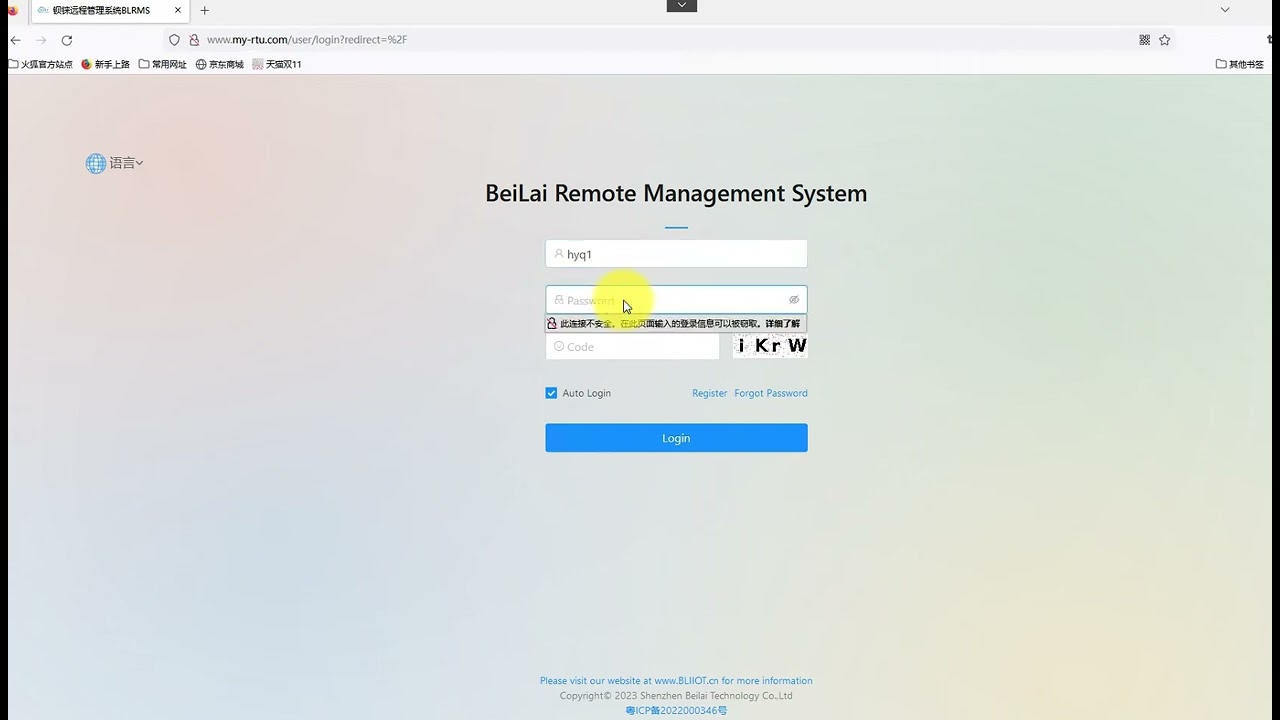Click the shield tracking protection icon
This screenshot has width=1280, height=720.
click(x=174, y=40)
